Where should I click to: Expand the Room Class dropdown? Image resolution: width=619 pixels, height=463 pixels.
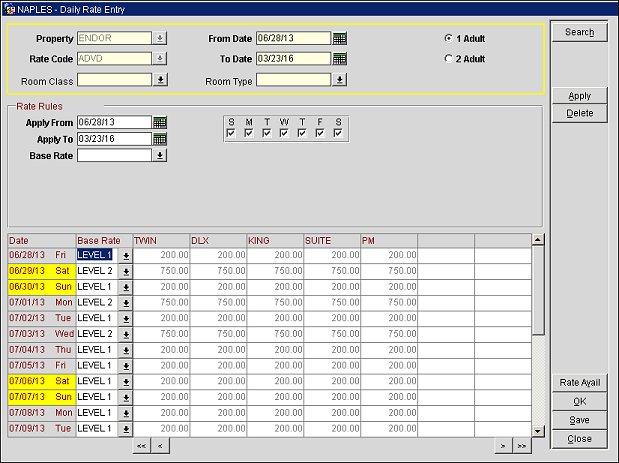pos(160,80)
